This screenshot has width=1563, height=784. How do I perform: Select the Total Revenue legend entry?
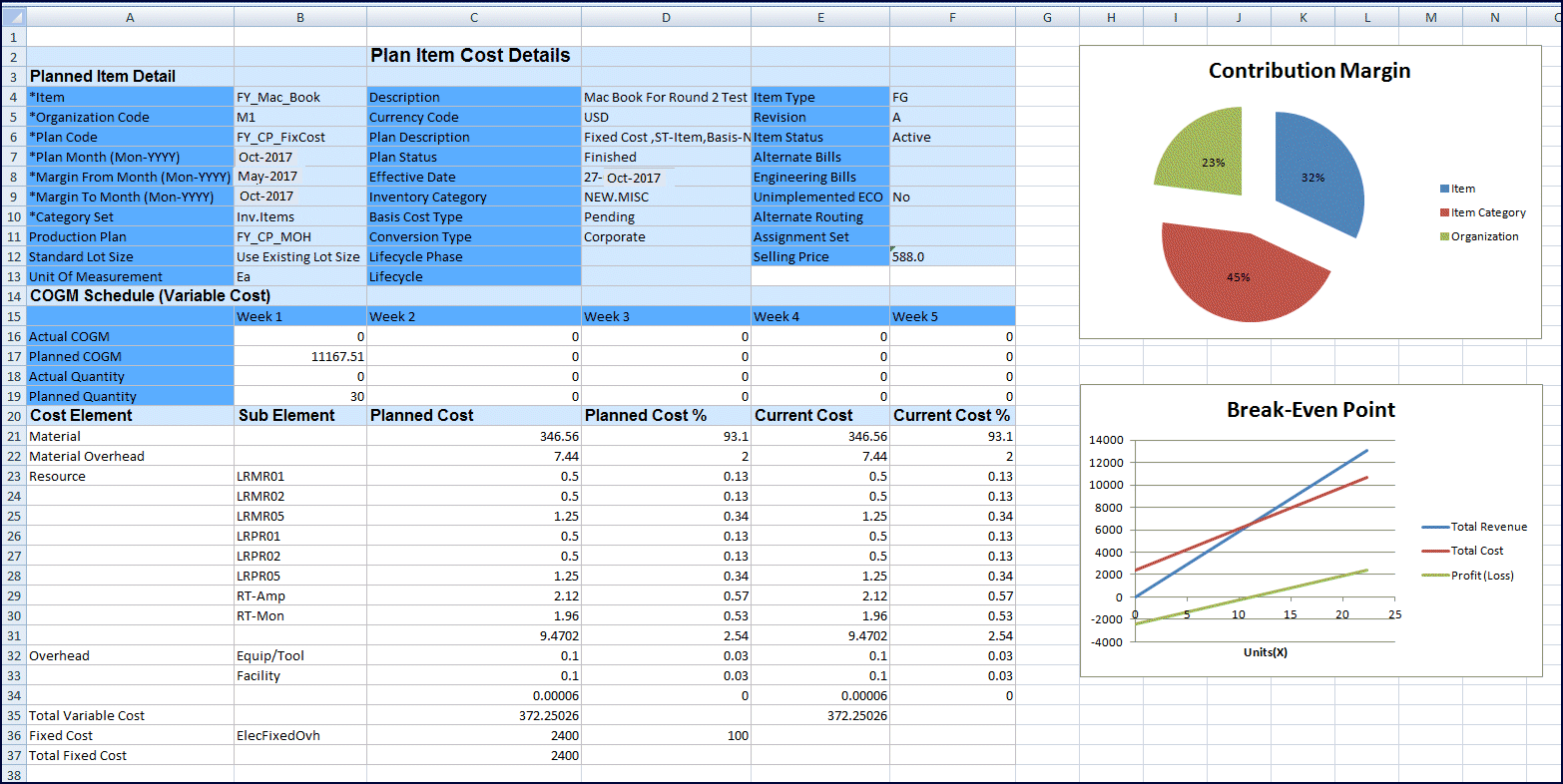1475,527
